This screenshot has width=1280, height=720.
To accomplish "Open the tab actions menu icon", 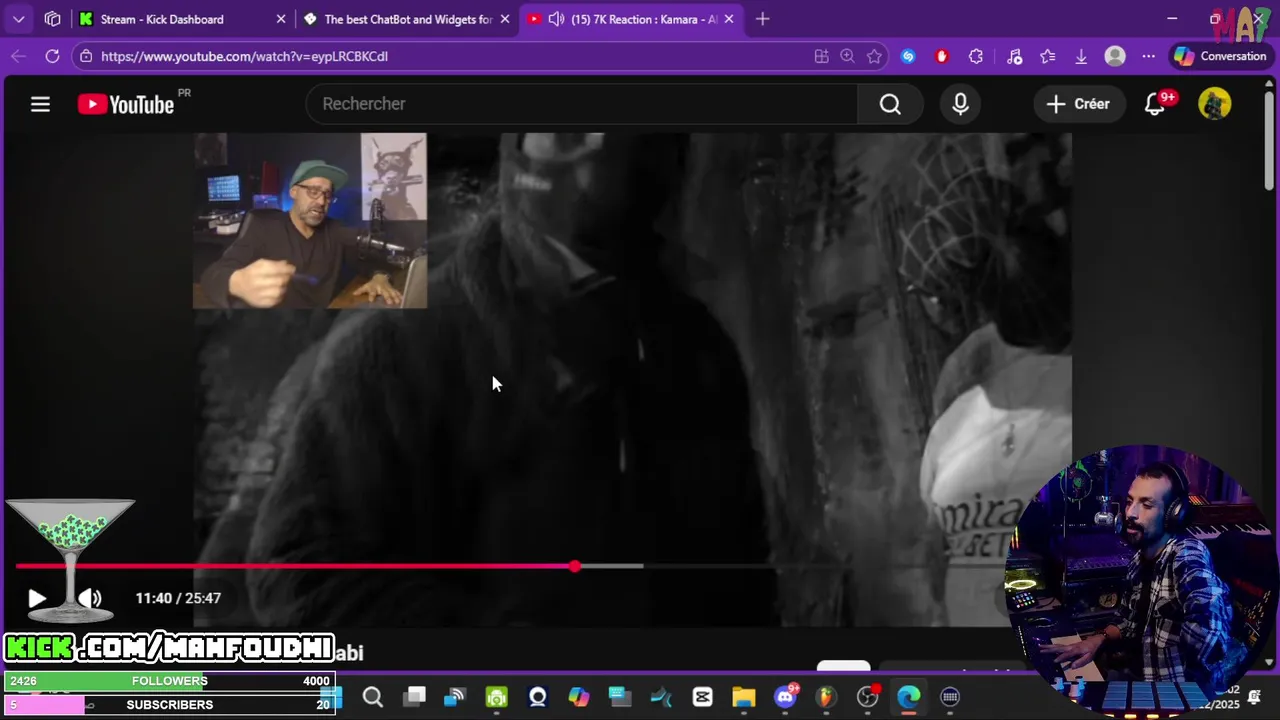I will (53, 19).
